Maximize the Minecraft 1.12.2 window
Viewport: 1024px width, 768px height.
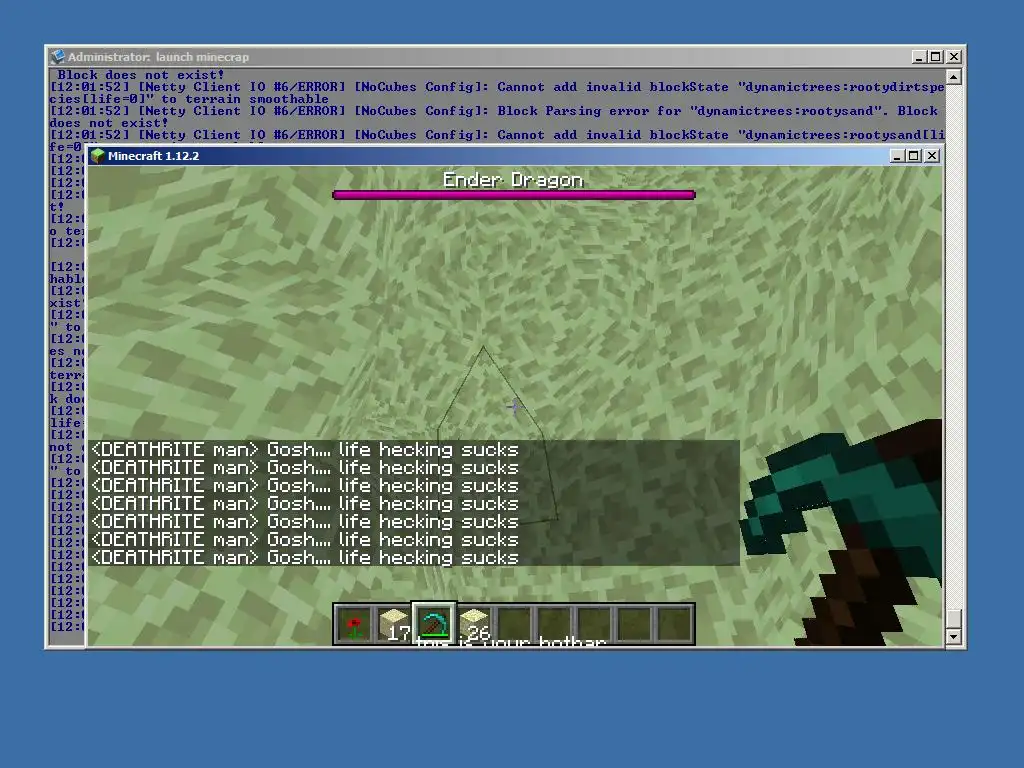click(914, 155)
